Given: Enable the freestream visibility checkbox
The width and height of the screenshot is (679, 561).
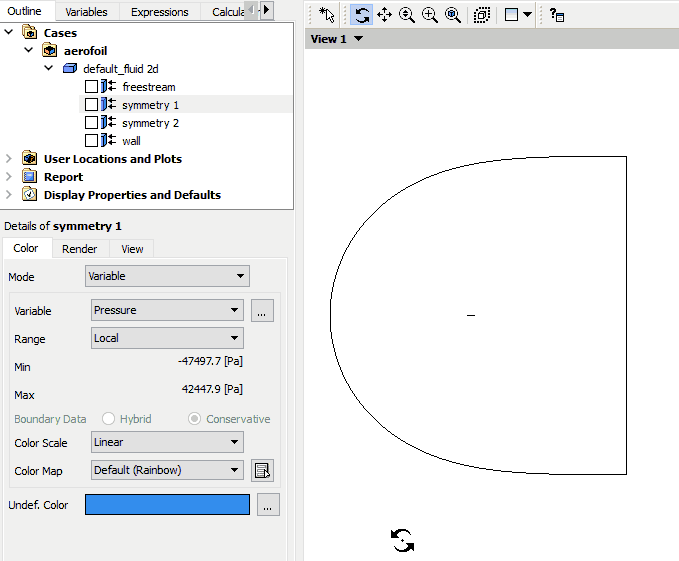Looking at the screenshot, I should [x=92, y=87].
